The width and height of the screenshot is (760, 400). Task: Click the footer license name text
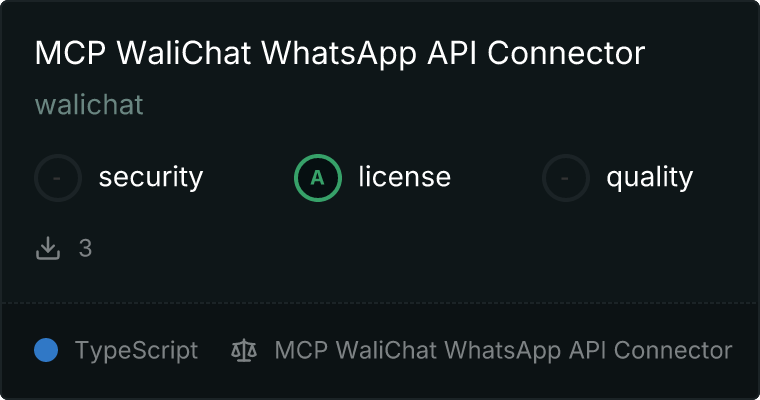tap(503, 351)
